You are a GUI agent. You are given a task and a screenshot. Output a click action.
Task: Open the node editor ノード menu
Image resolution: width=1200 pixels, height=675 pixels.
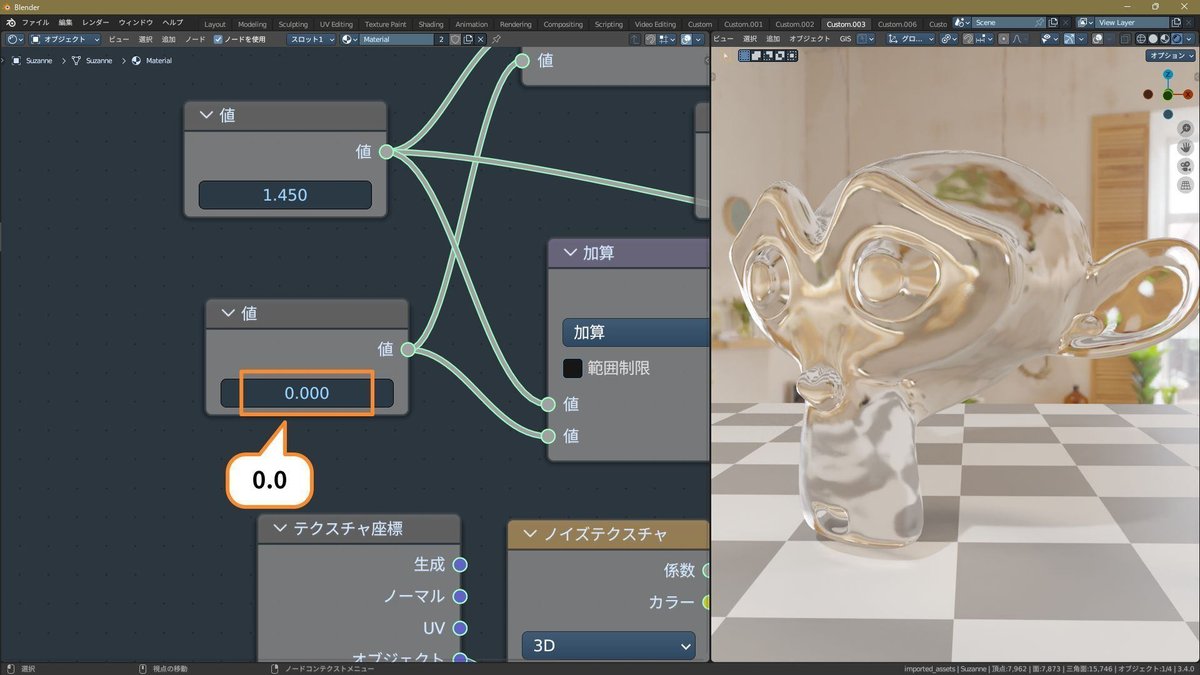point(195,39)
